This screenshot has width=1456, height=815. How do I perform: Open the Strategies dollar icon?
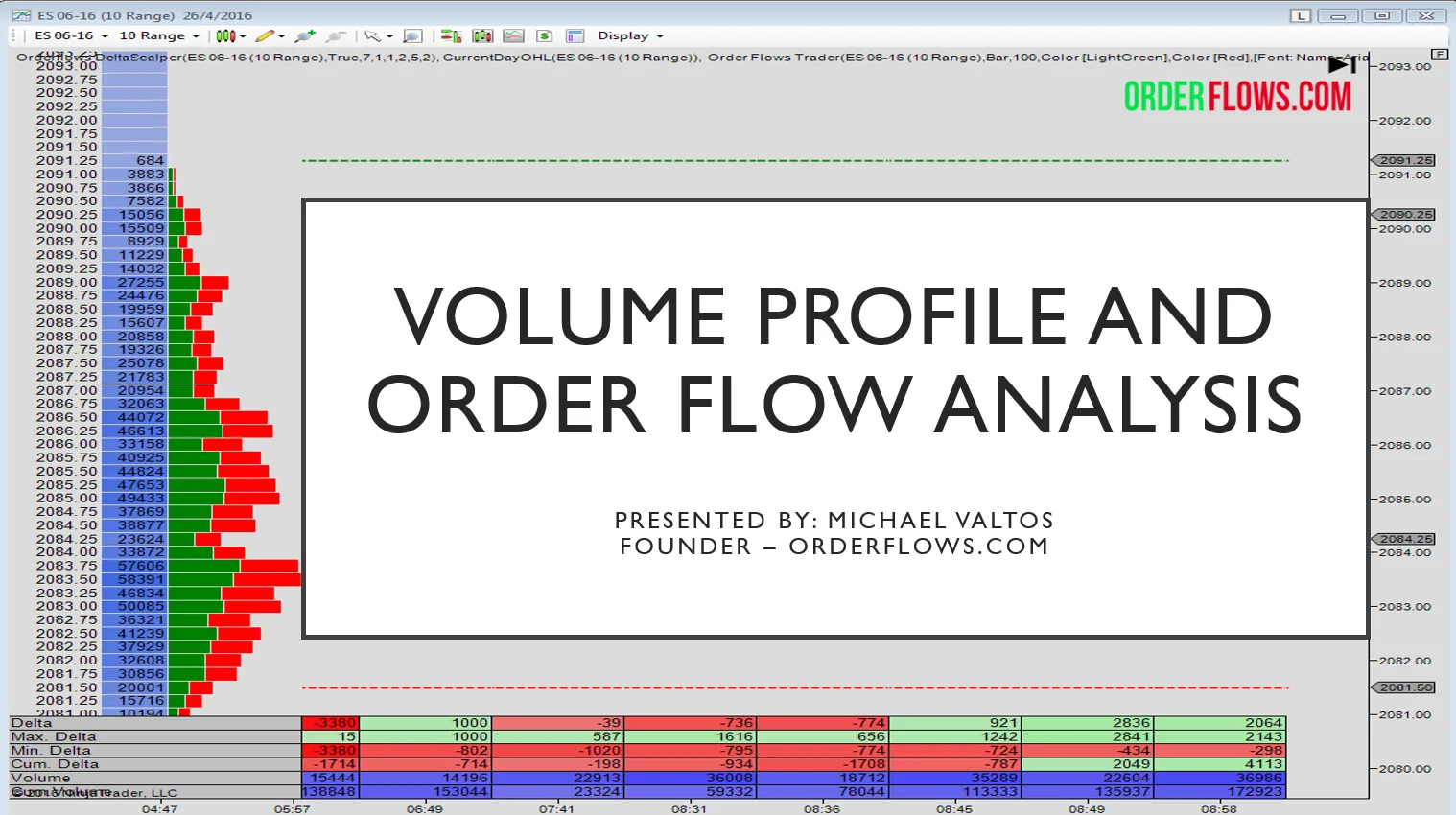coord(545,36)
